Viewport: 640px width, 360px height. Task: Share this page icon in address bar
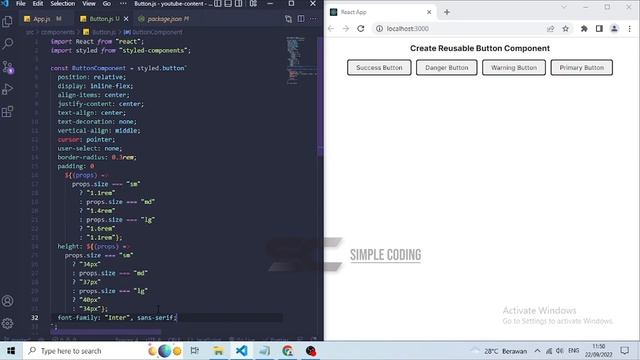[551, 29]
